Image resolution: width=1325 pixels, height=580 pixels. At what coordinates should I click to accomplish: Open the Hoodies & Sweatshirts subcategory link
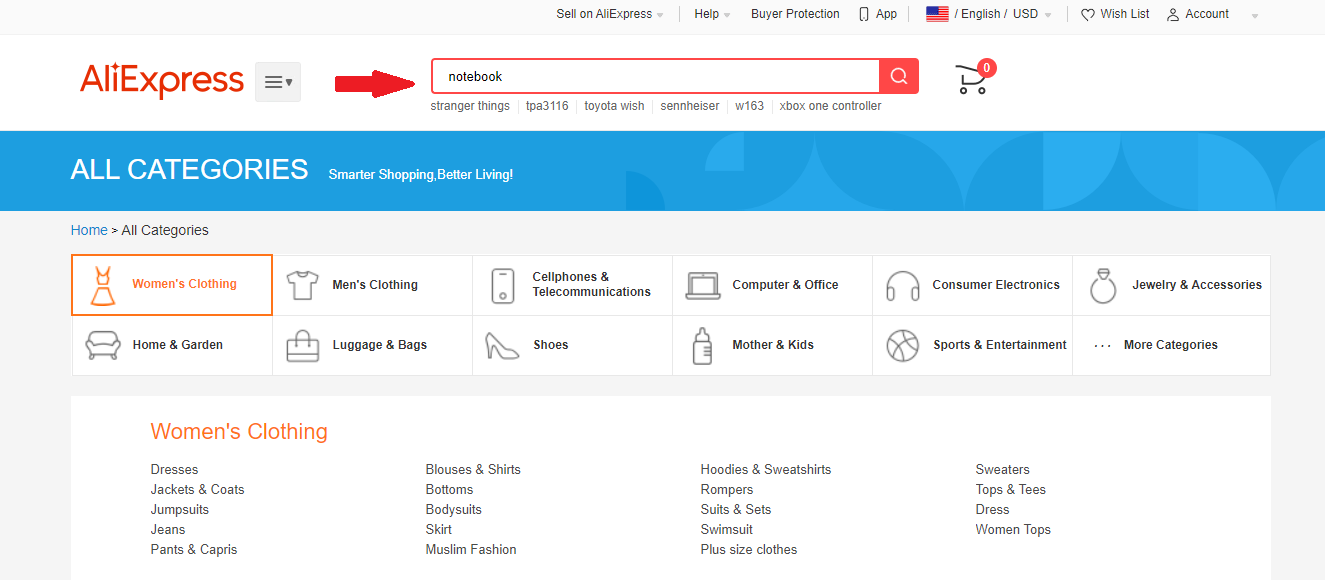(766, 470)
